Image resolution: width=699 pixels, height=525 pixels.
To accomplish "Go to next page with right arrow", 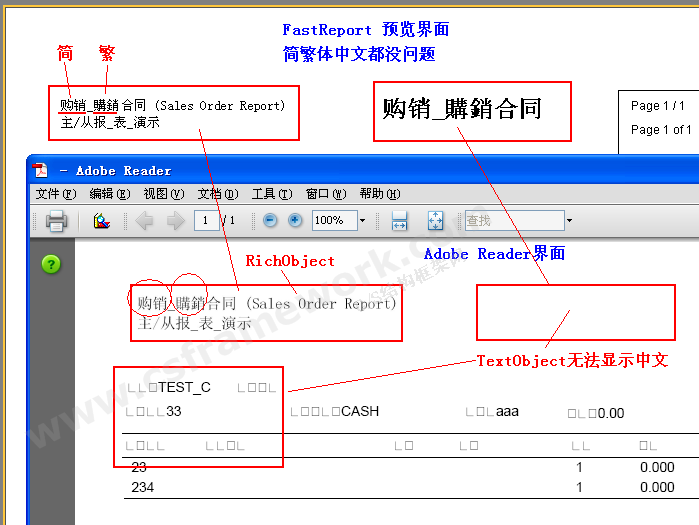I will (x=176, y=221).
